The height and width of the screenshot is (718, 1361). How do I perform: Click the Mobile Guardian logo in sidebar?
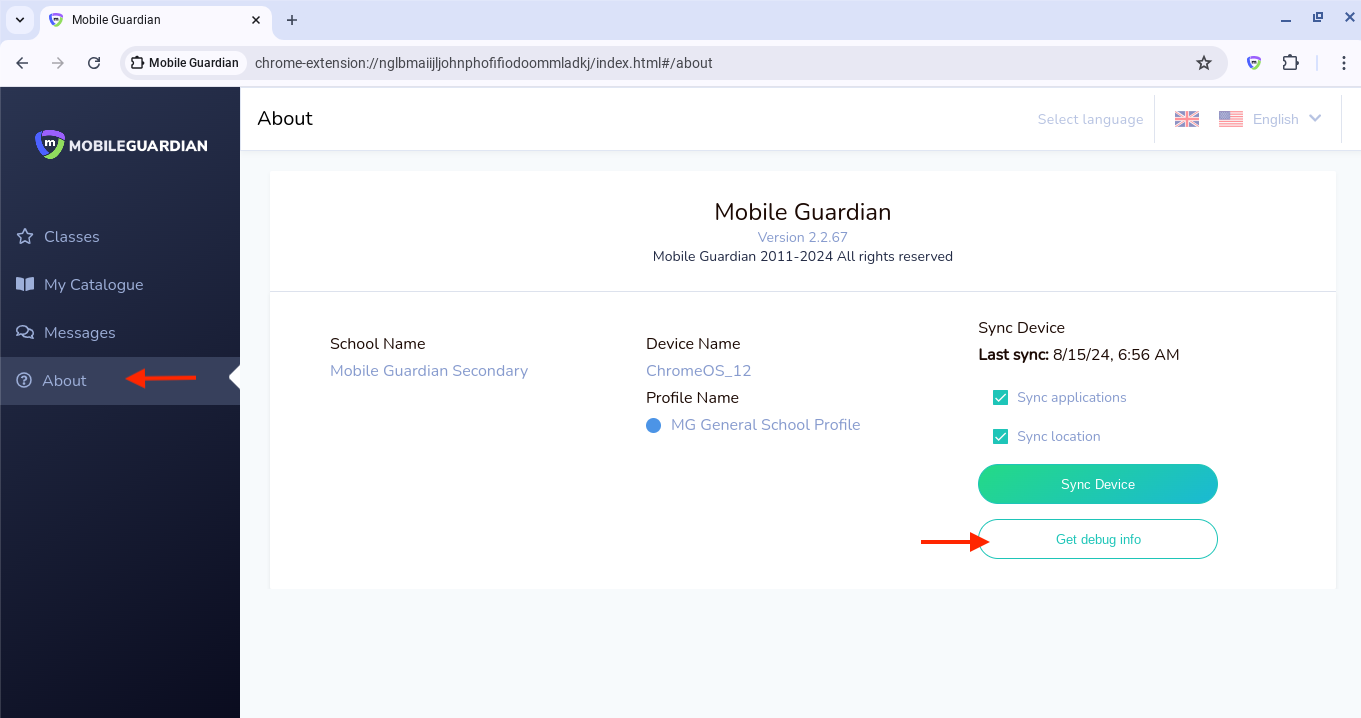[120, 145]
